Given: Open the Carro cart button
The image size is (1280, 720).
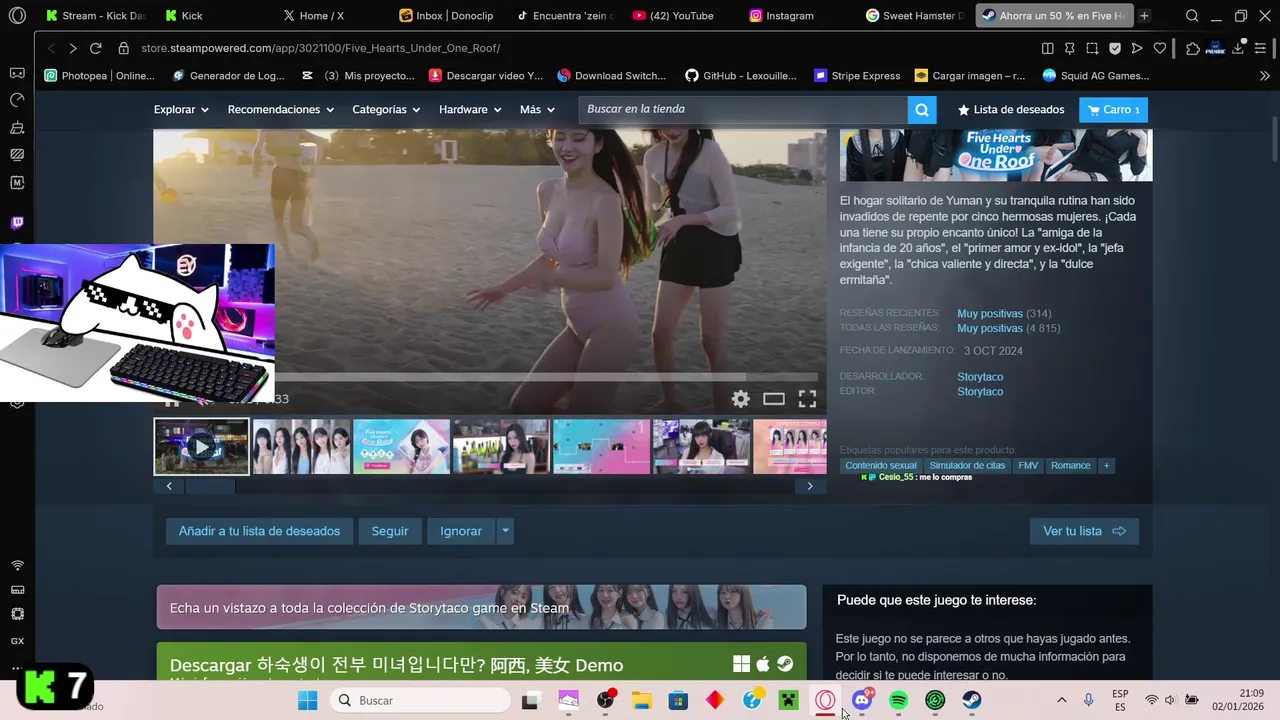Looking at the screenshot, I should tap(1113, 110).
